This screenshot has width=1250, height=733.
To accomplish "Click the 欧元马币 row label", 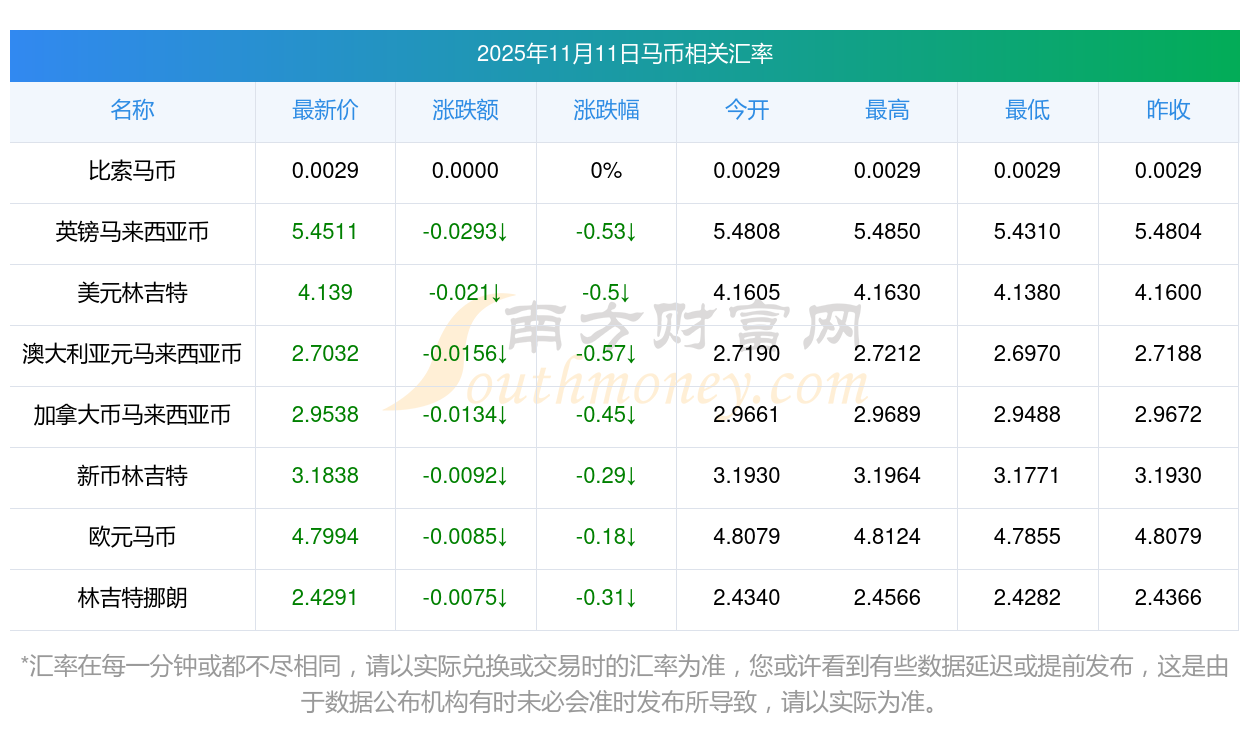I will (132, 537).
